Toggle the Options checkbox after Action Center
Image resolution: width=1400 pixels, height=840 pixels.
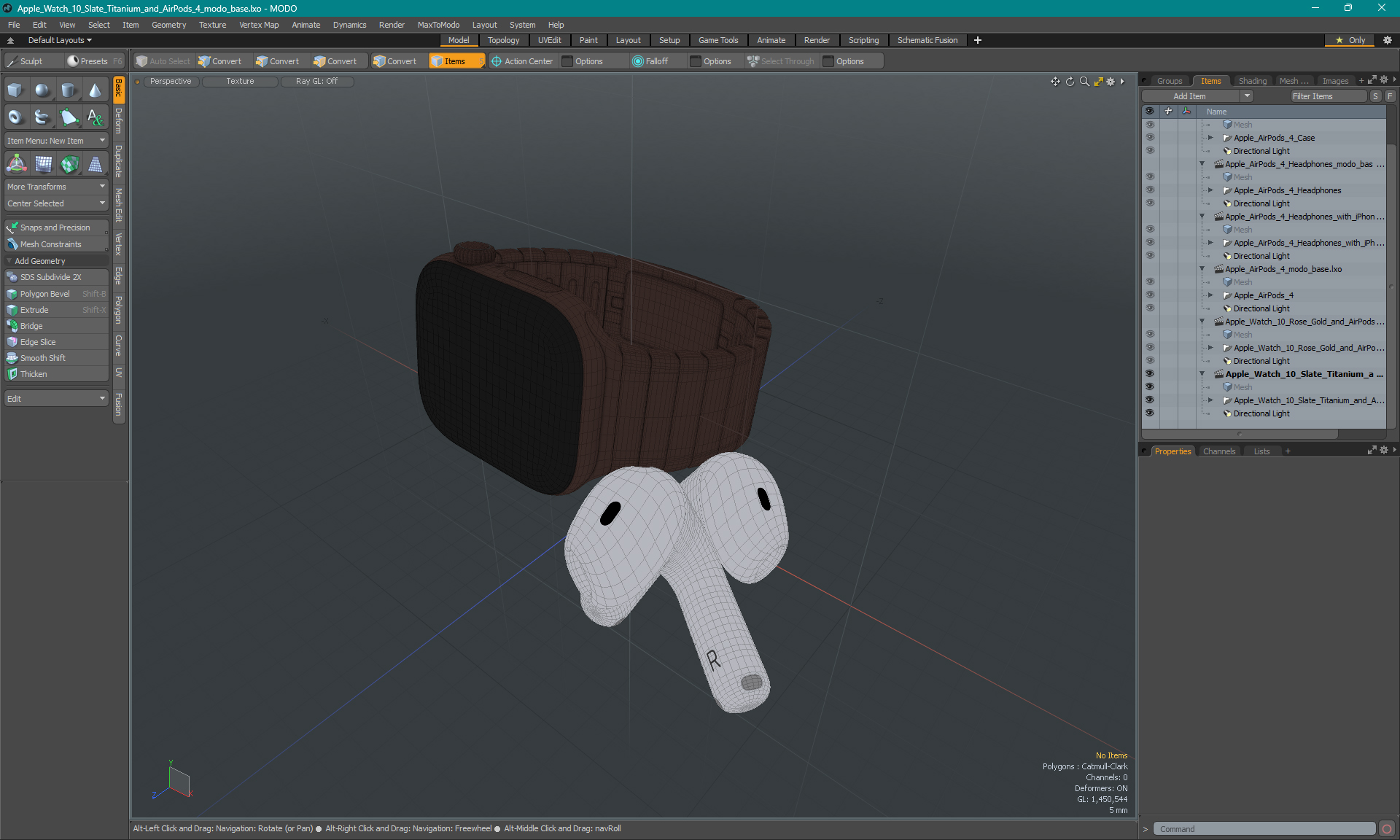click(x=567, y=61)
